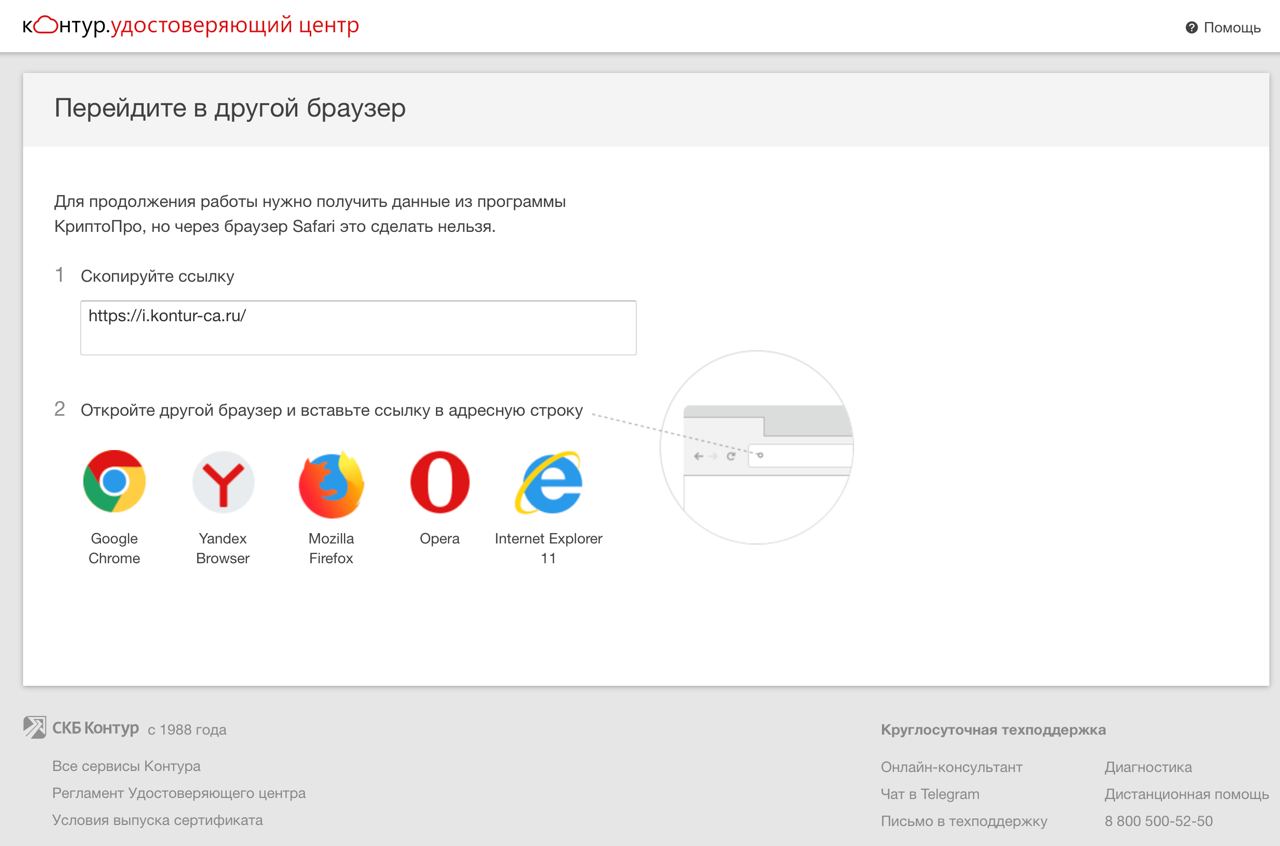Open Чат в Telegram link
The width and height of the screenshot is (1280, 846).
[x=930, y=794]
